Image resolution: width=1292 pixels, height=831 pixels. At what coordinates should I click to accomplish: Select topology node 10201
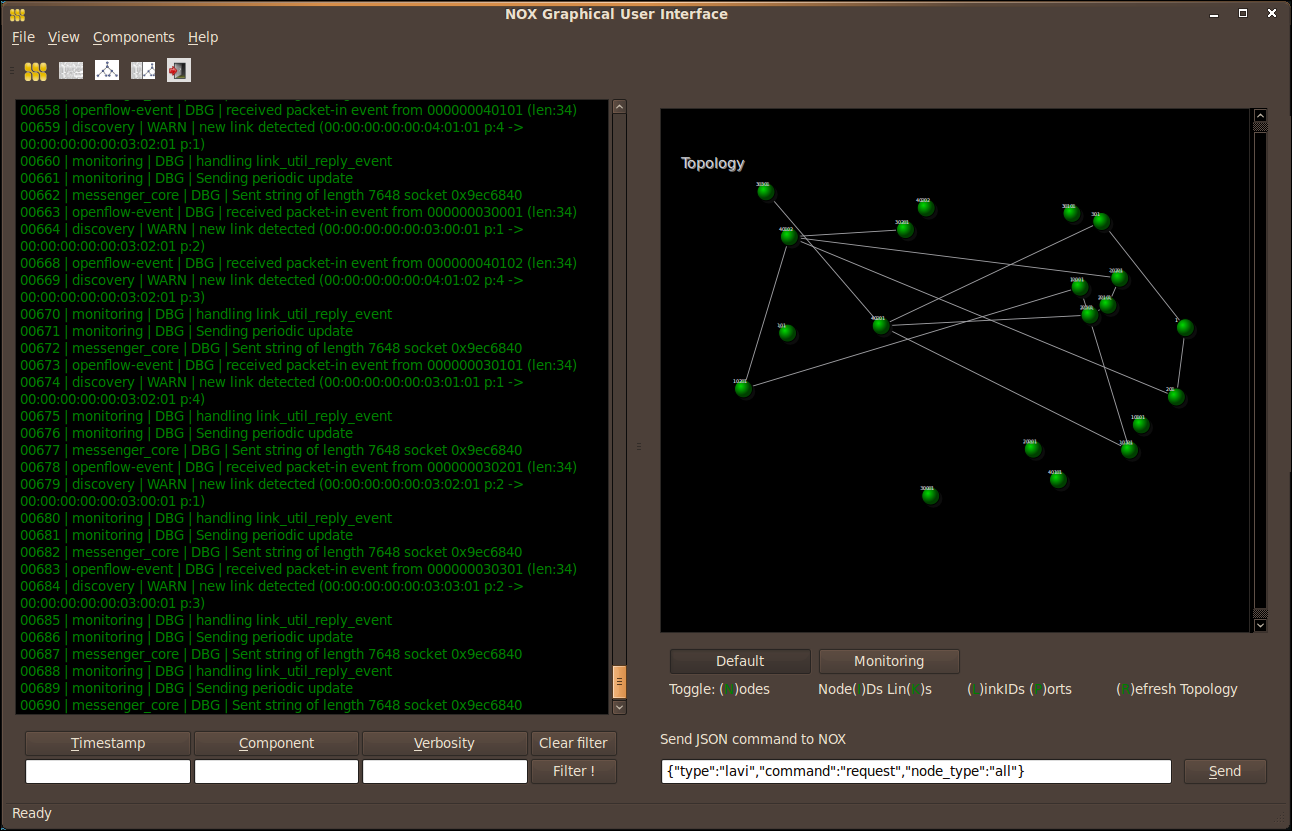click(743, 388)
